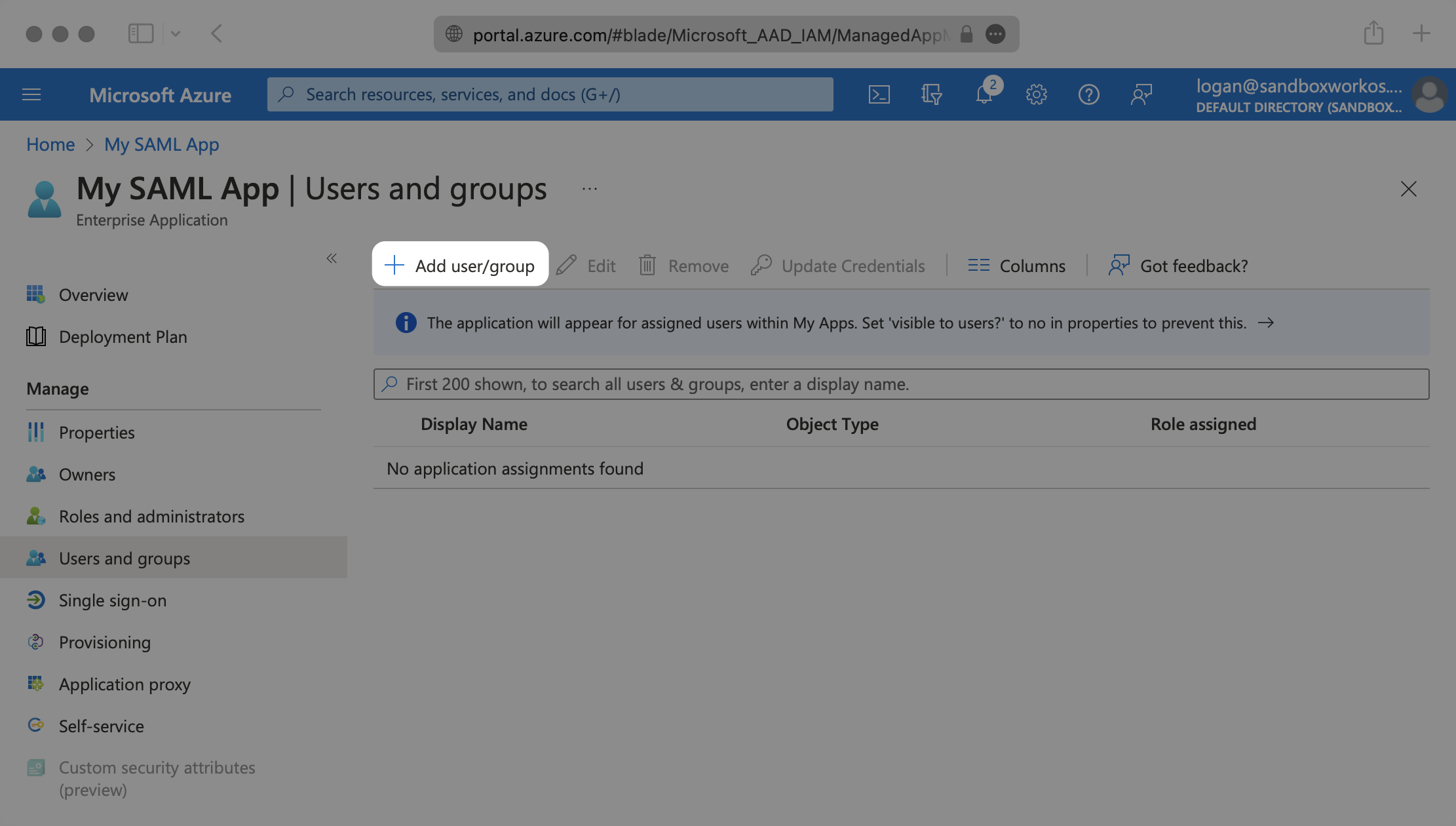Select Self-service option
Screen dimensions: 1456x826
coord(101,725)
